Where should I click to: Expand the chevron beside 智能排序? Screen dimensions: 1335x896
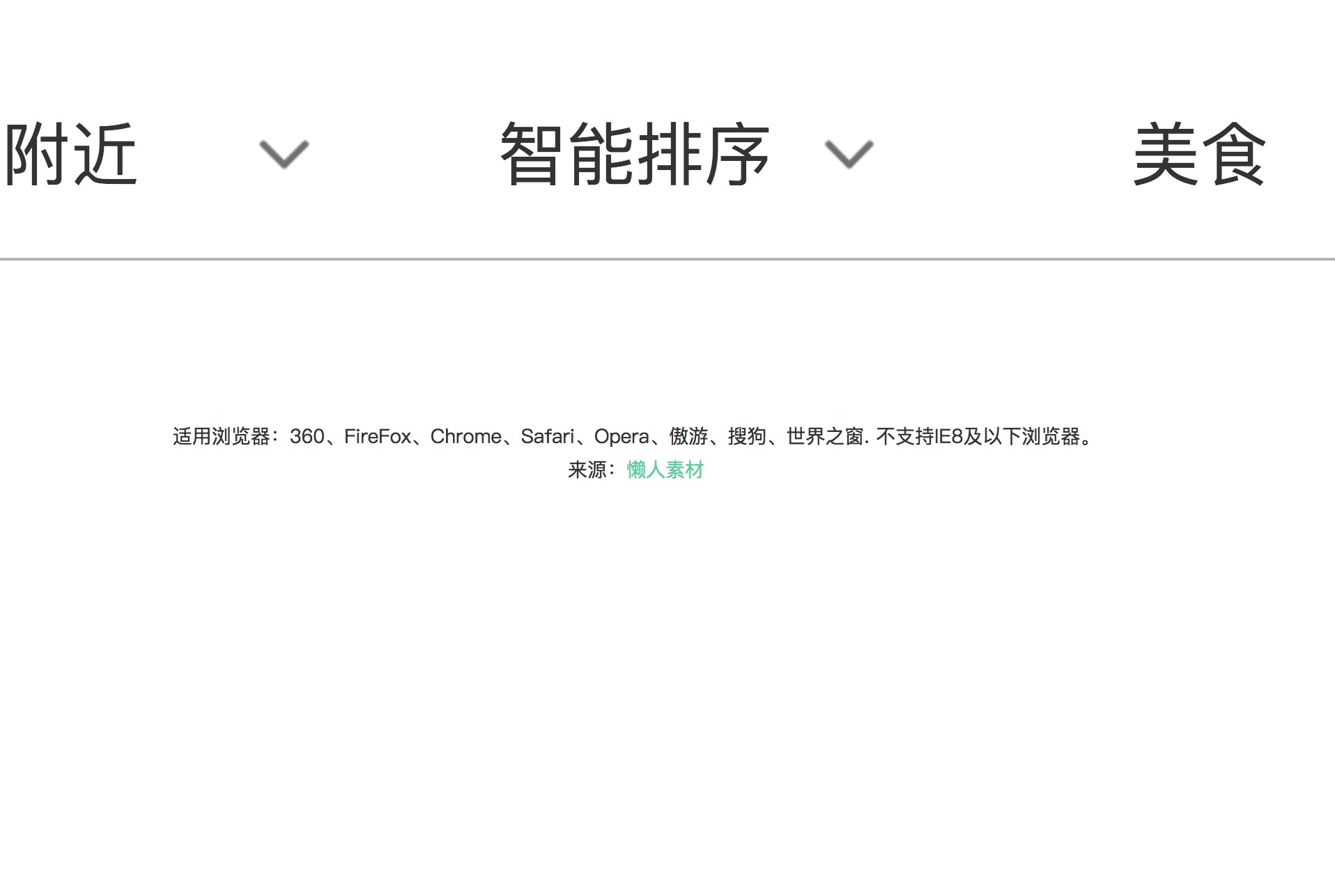[x=849, y=155]
